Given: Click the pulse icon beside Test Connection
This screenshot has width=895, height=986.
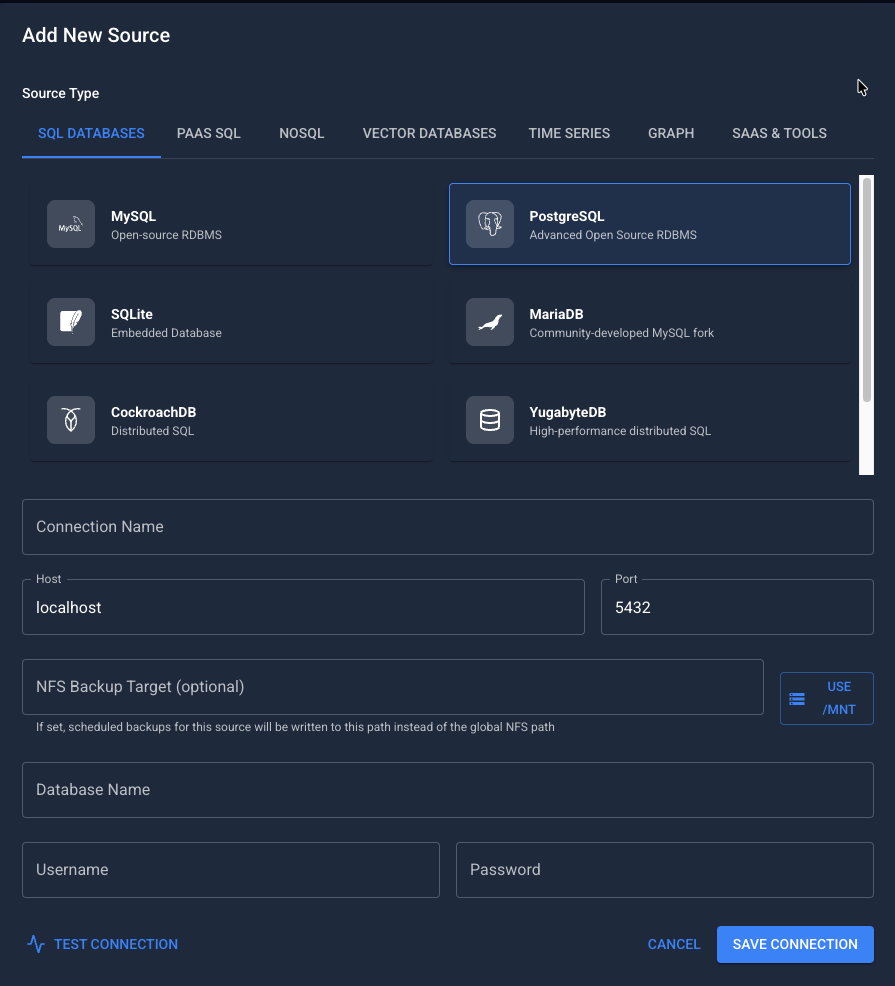Looking at the screenshot, I should 36,944.
